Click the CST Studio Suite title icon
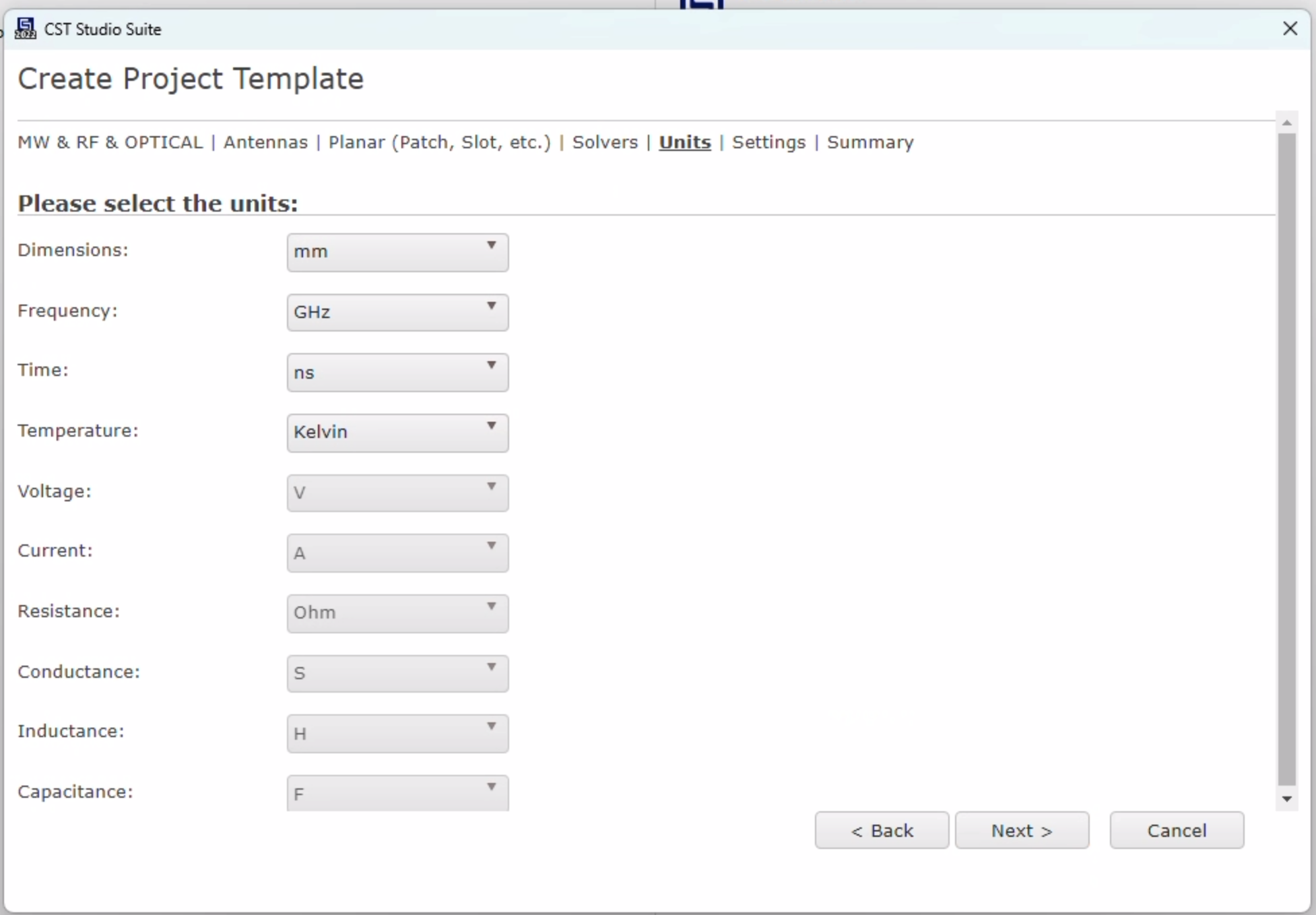The image size is (1316, 915). (26, 29)
